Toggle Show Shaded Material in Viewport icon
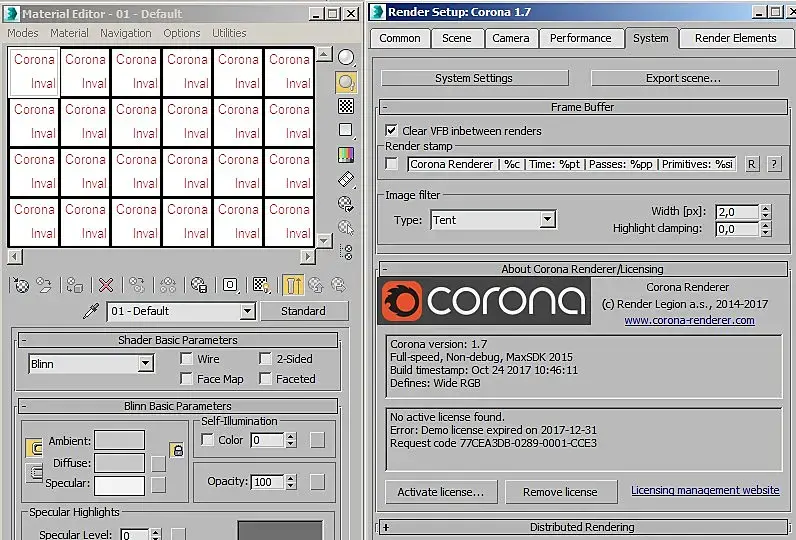 pyautogui.click(x=261, y=285)
